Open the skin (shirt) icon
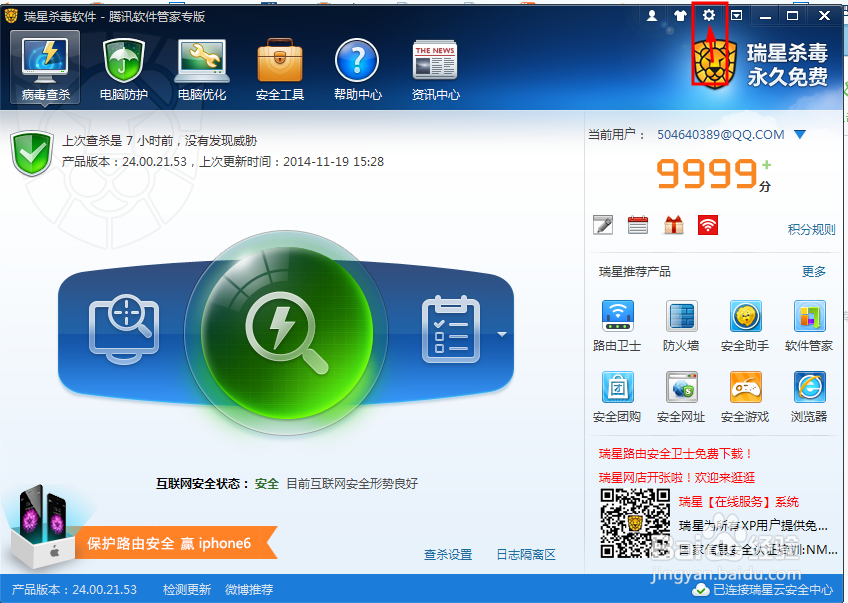This screenshot has width=848, height=603. 680,16
